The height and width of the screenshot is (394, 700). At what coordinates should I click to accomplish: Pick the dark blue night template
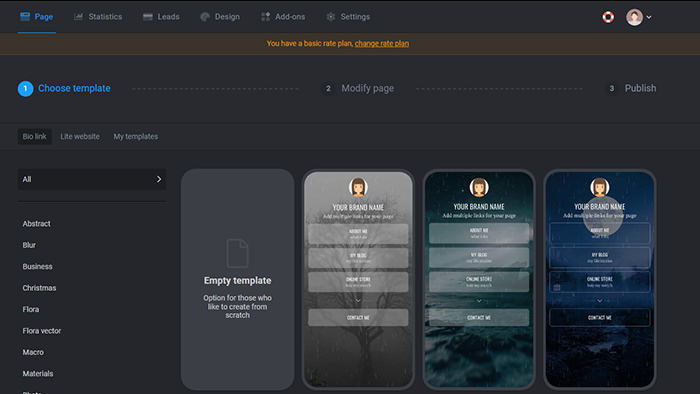point(600,279)
